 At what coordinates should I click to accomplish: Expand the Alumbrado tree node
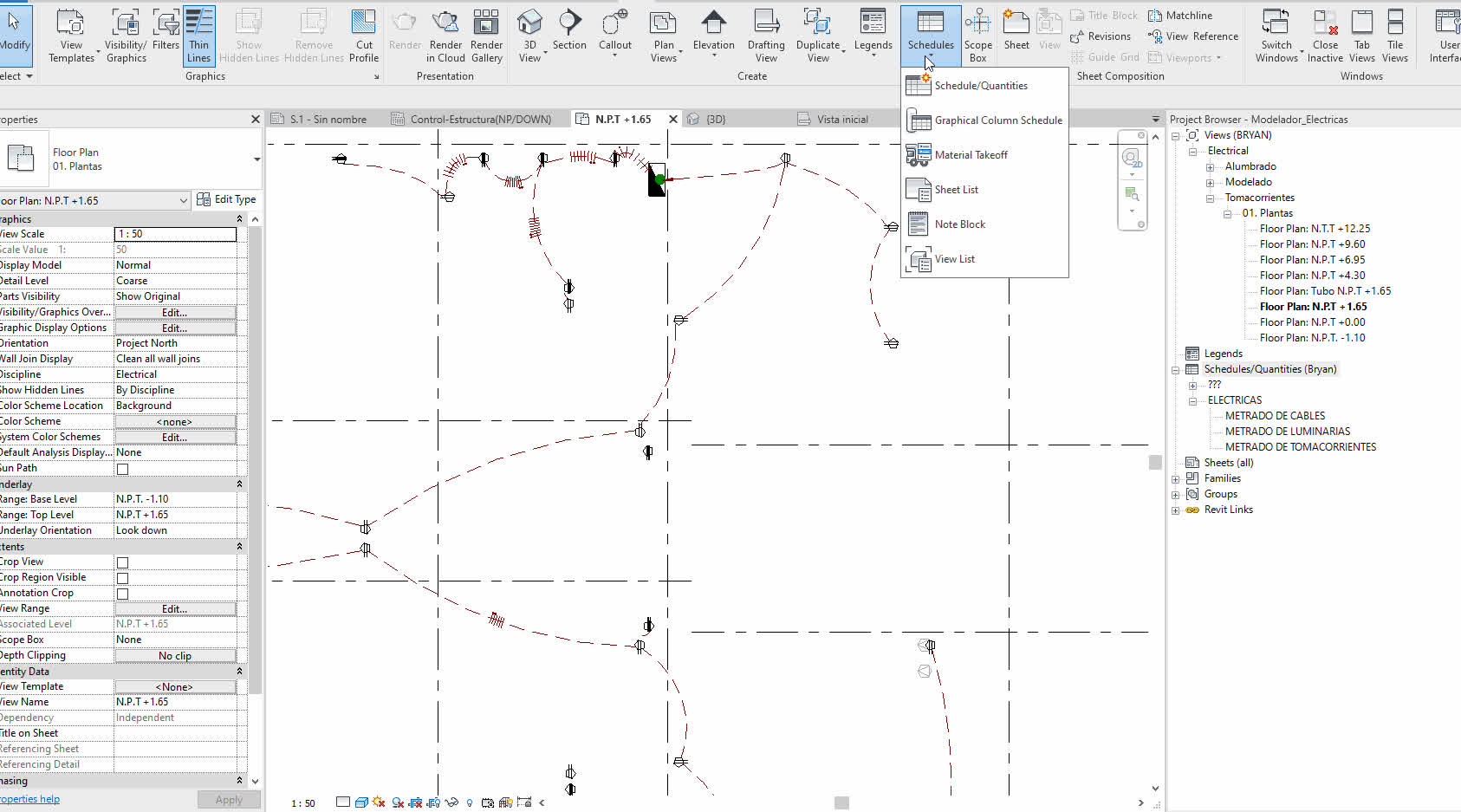point(1210,166)
